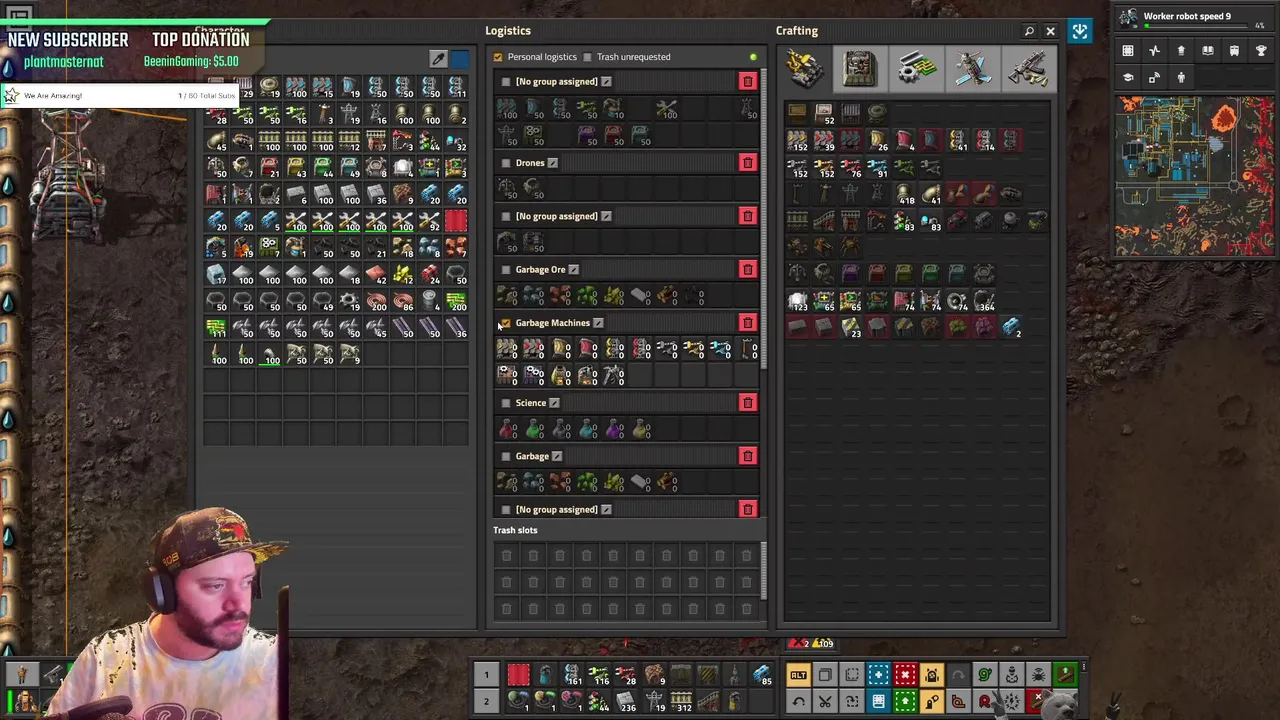1280x720 pixels.
Task: Switch quickbar row selector 1
Action: [x=486, y=675]
